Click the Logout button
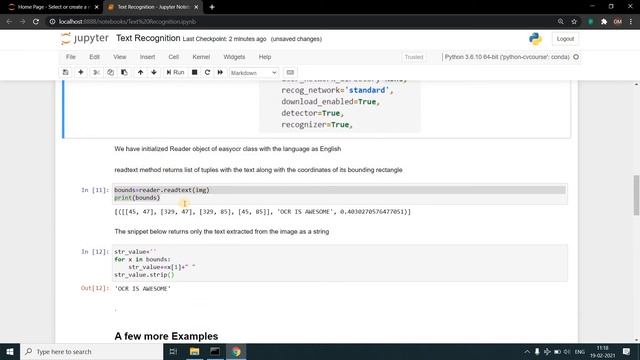 565,39
